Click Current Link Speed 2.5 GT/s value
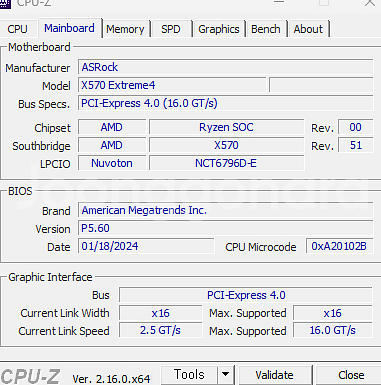The image size is (381, 385). [x=161, y=331]
